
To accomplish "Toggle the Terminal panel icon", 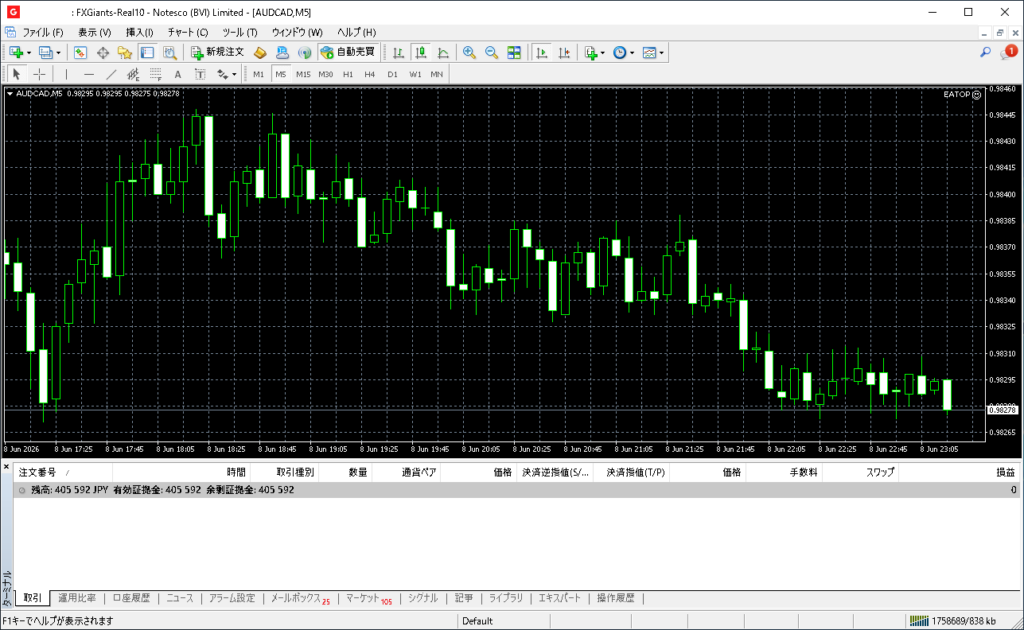I will pyautogui.click(x=147, y=53).
